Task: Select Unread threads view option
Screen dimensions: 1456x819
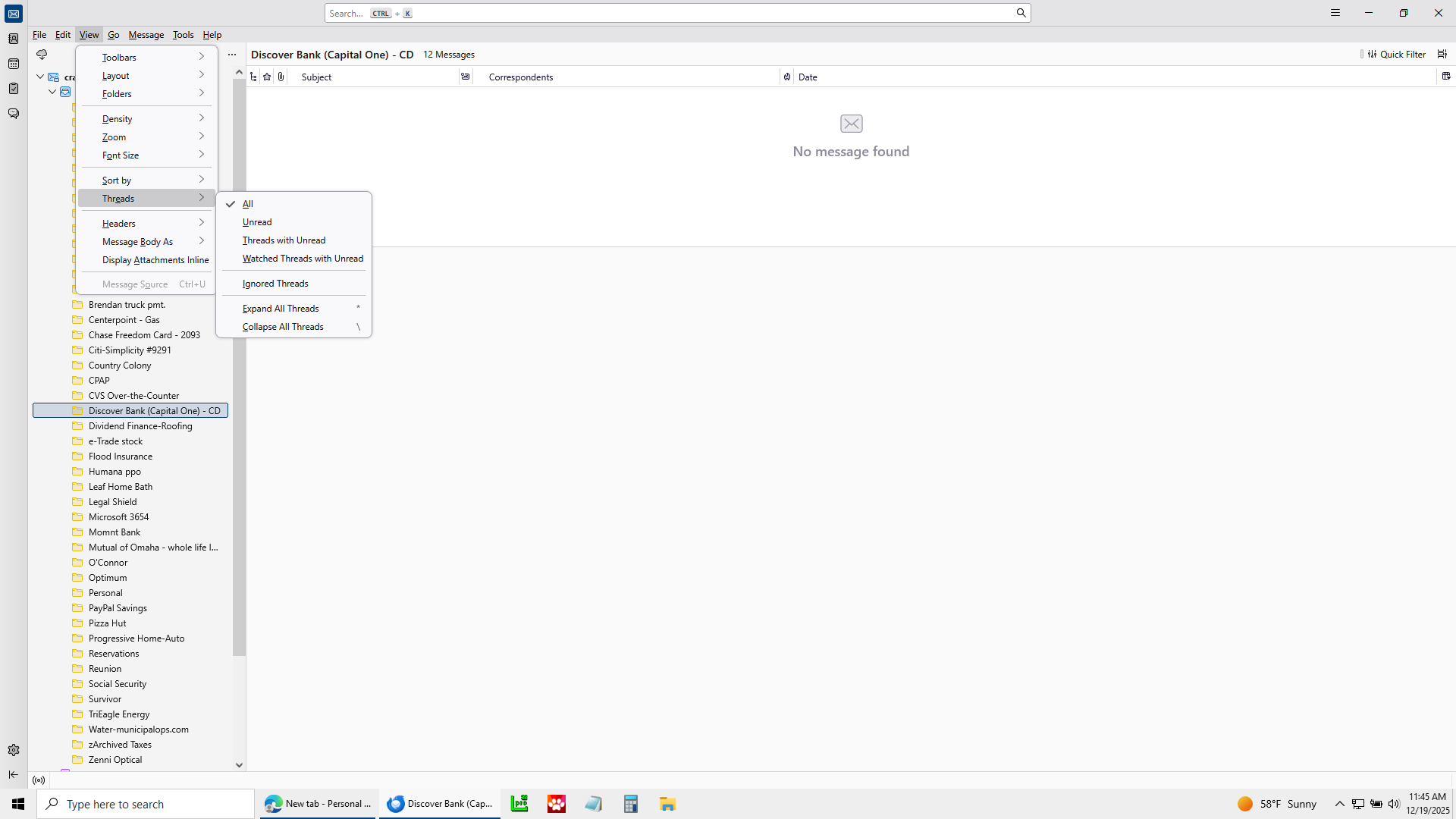Action: point(257,222)
